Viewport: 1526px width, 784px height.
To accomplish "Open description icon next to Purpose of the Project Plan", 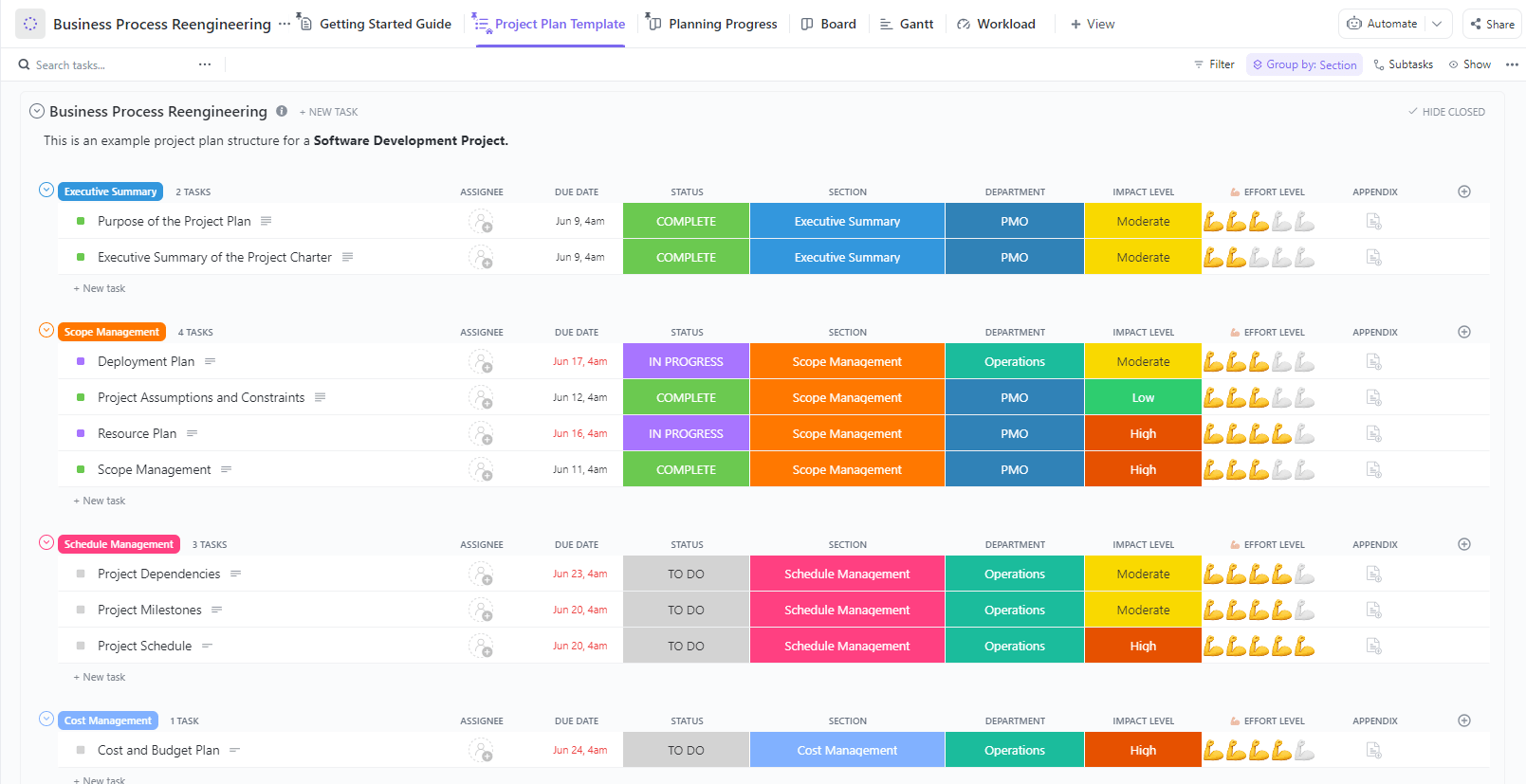I will pyautogui.click(x=267, y=221).
